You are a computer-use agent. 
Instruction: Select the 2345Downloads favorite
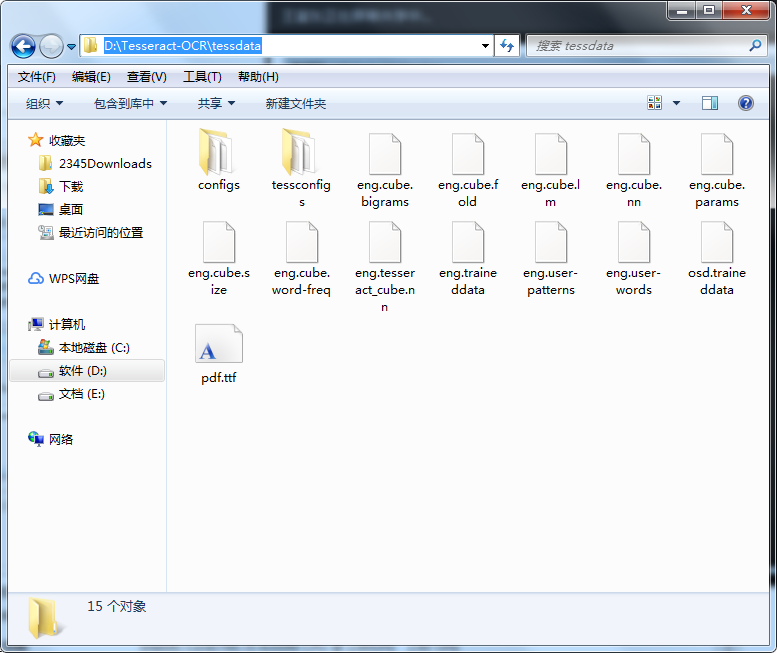95,163
